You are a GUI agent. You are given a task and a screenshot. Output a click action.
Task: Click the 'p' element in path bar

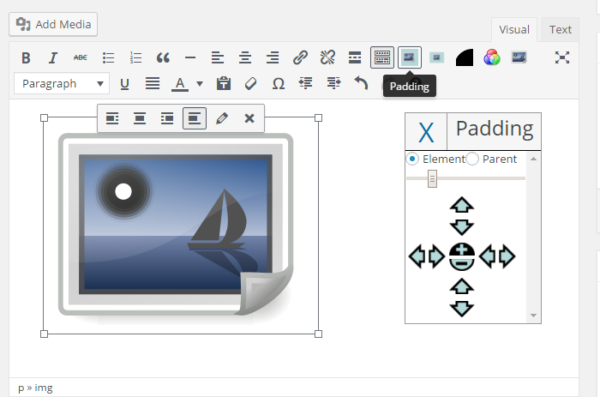(21, 389)
